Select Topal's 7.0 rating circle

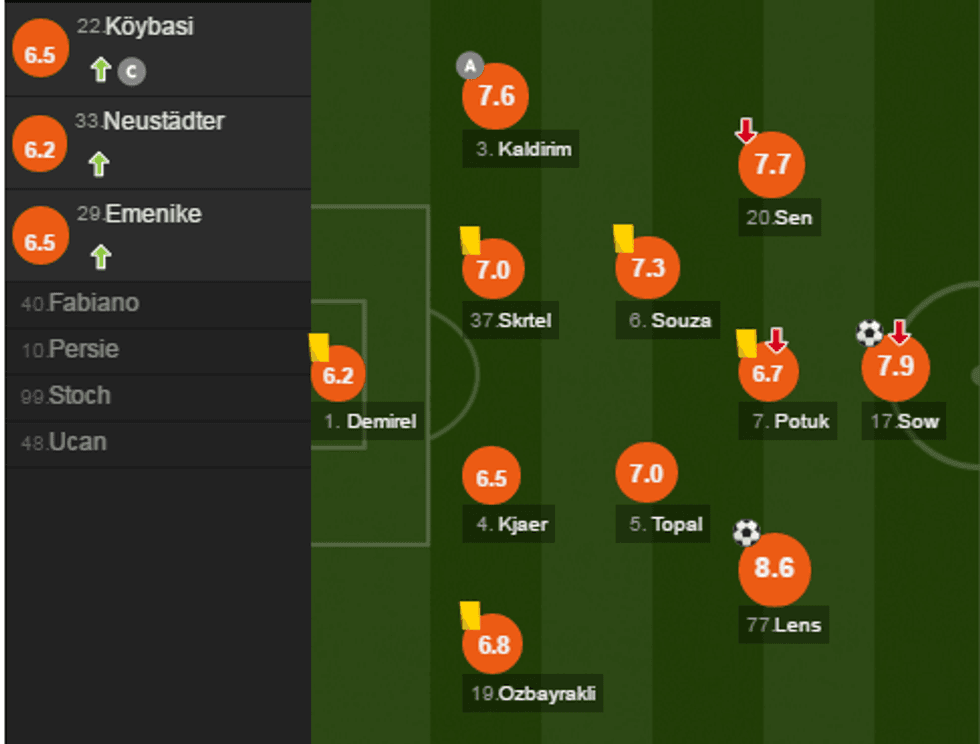tap(647, 472)
